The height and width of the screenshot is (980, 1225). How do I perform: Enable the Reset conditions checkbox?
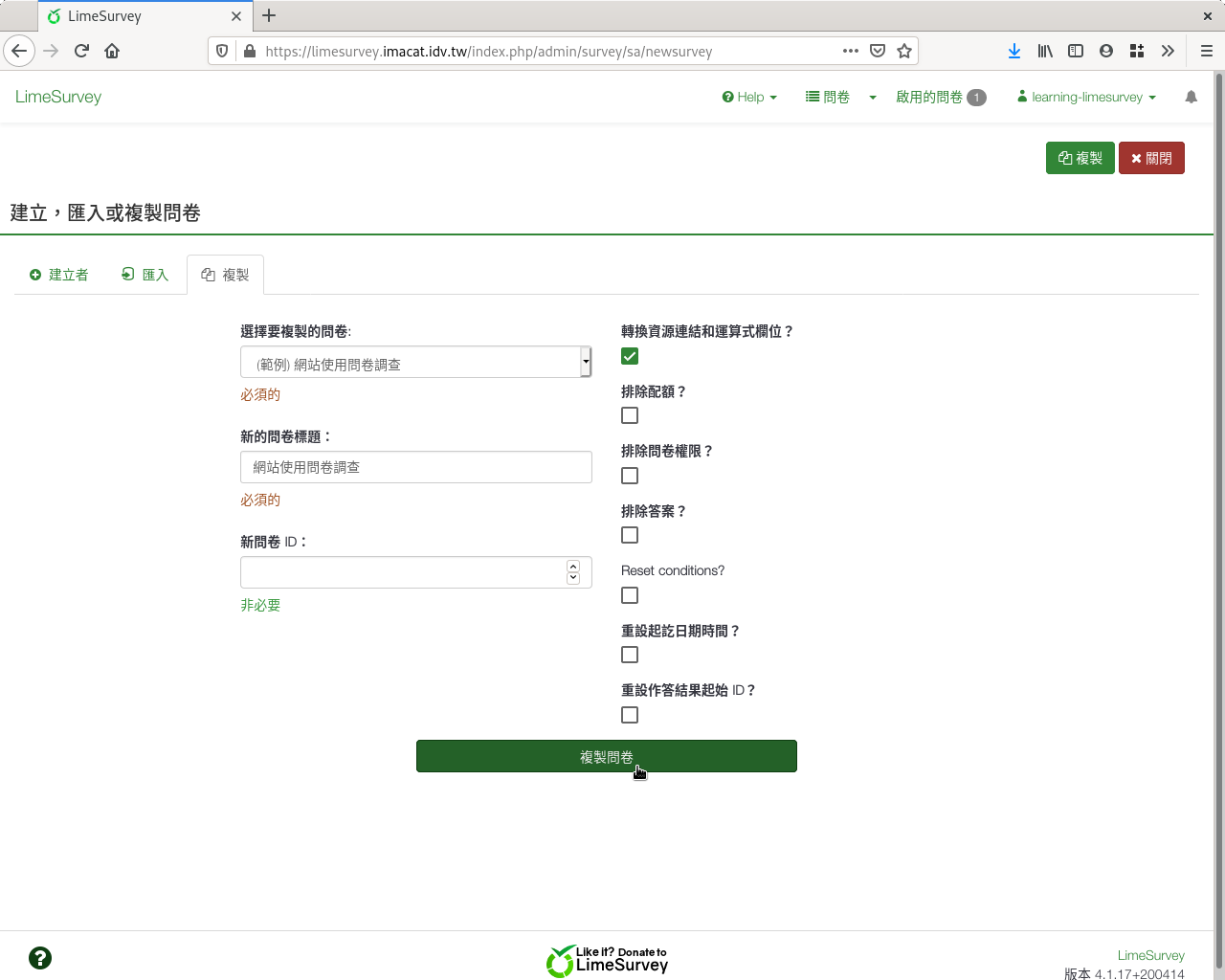(x=630, y=595)
